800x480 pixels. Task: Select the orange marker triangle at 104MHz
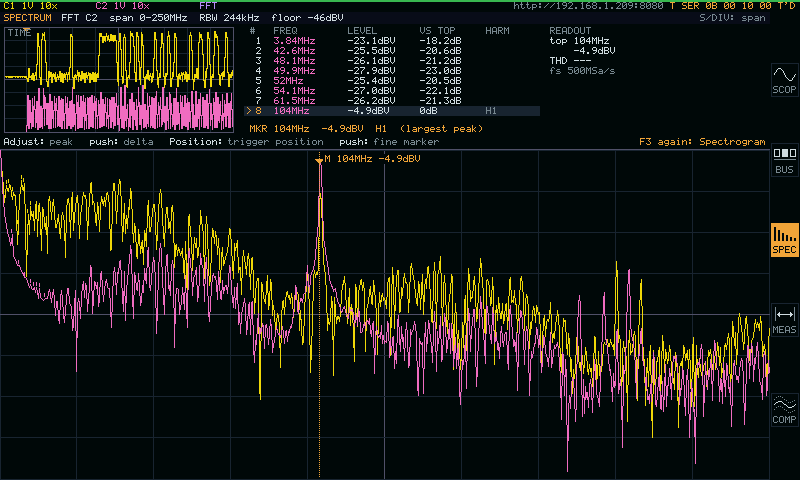tap(319, 161)
